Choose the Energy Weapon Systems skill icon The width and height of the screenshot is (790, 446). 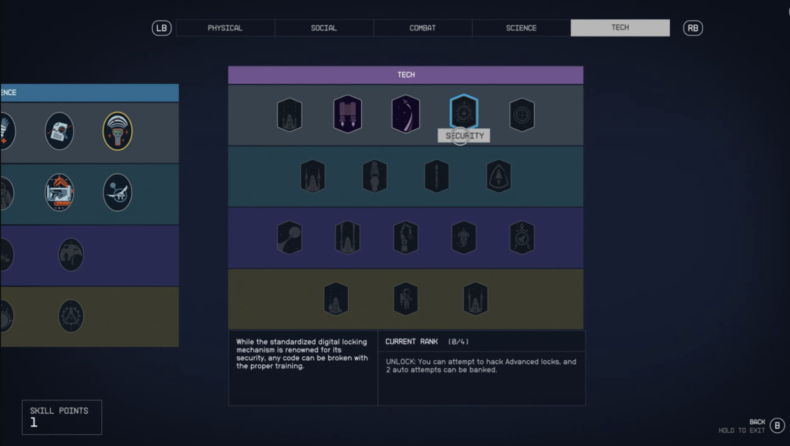point(312,176)
